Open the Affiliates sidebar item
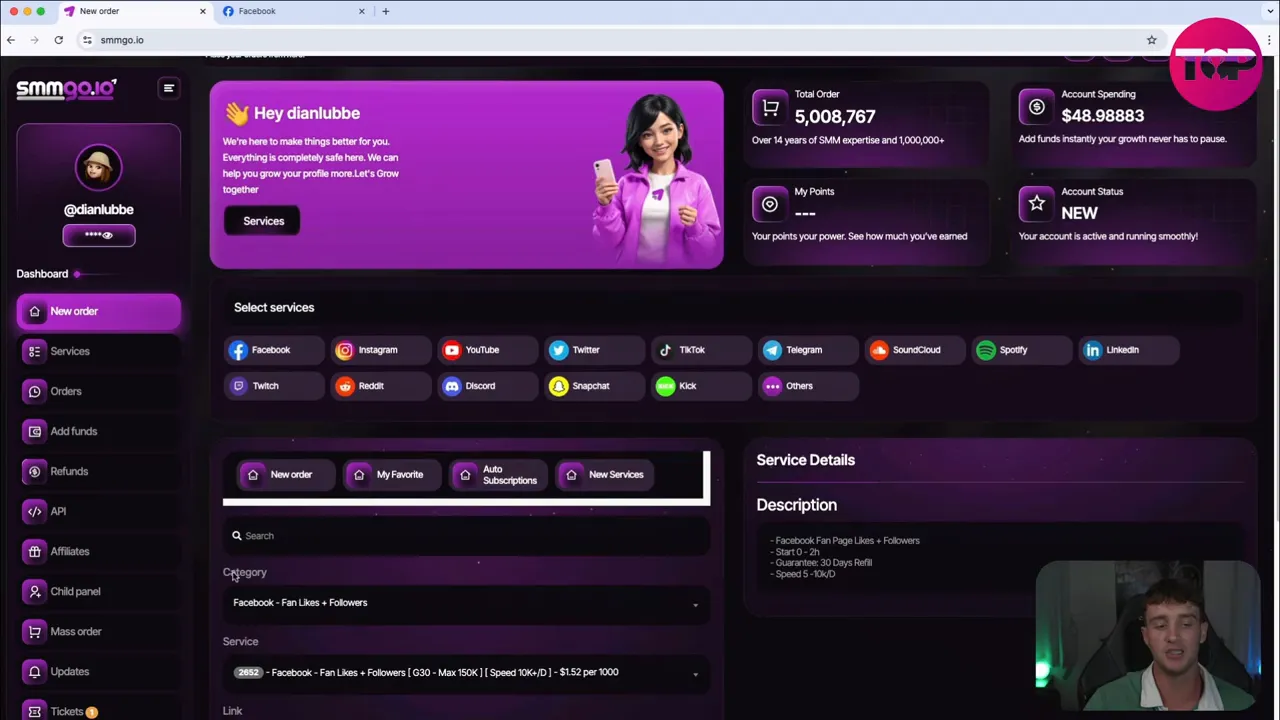1280x720 pixels. (x=69, y=551)
